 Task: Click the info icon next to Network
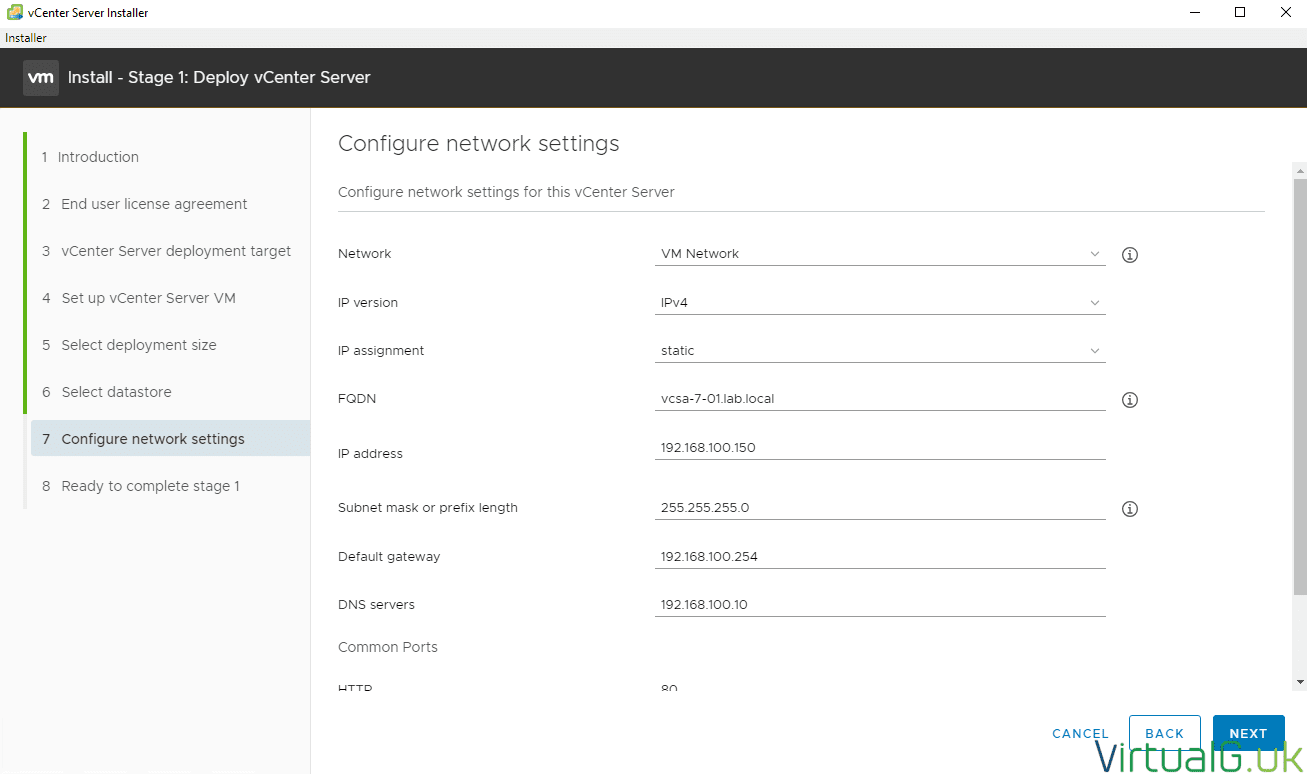click(x=1130, y=255)
